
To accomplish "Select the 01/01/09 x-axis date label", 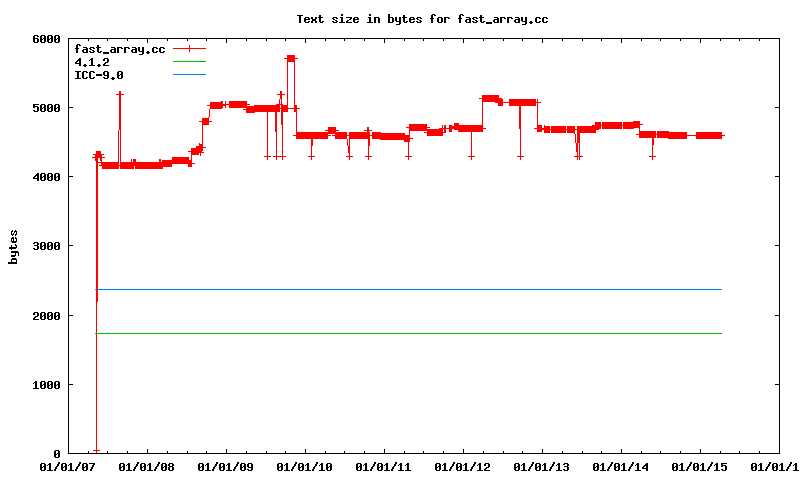I will tap(226, 467).
